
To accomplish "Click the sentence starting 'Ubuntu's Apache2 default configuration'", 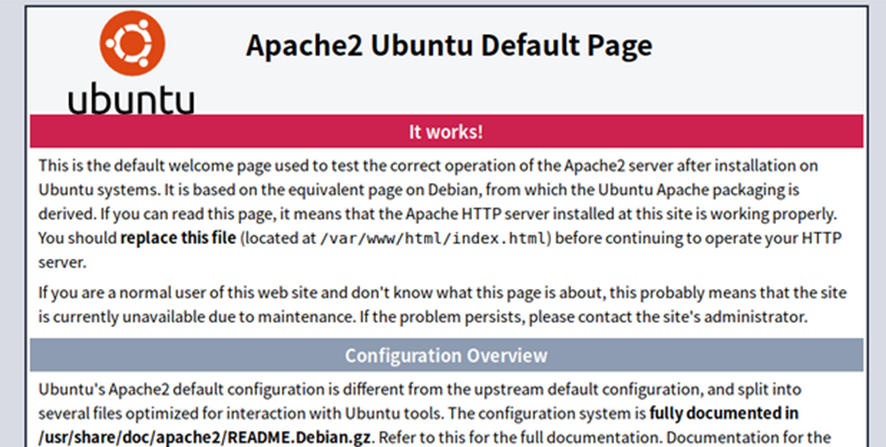I will point(420,401).
